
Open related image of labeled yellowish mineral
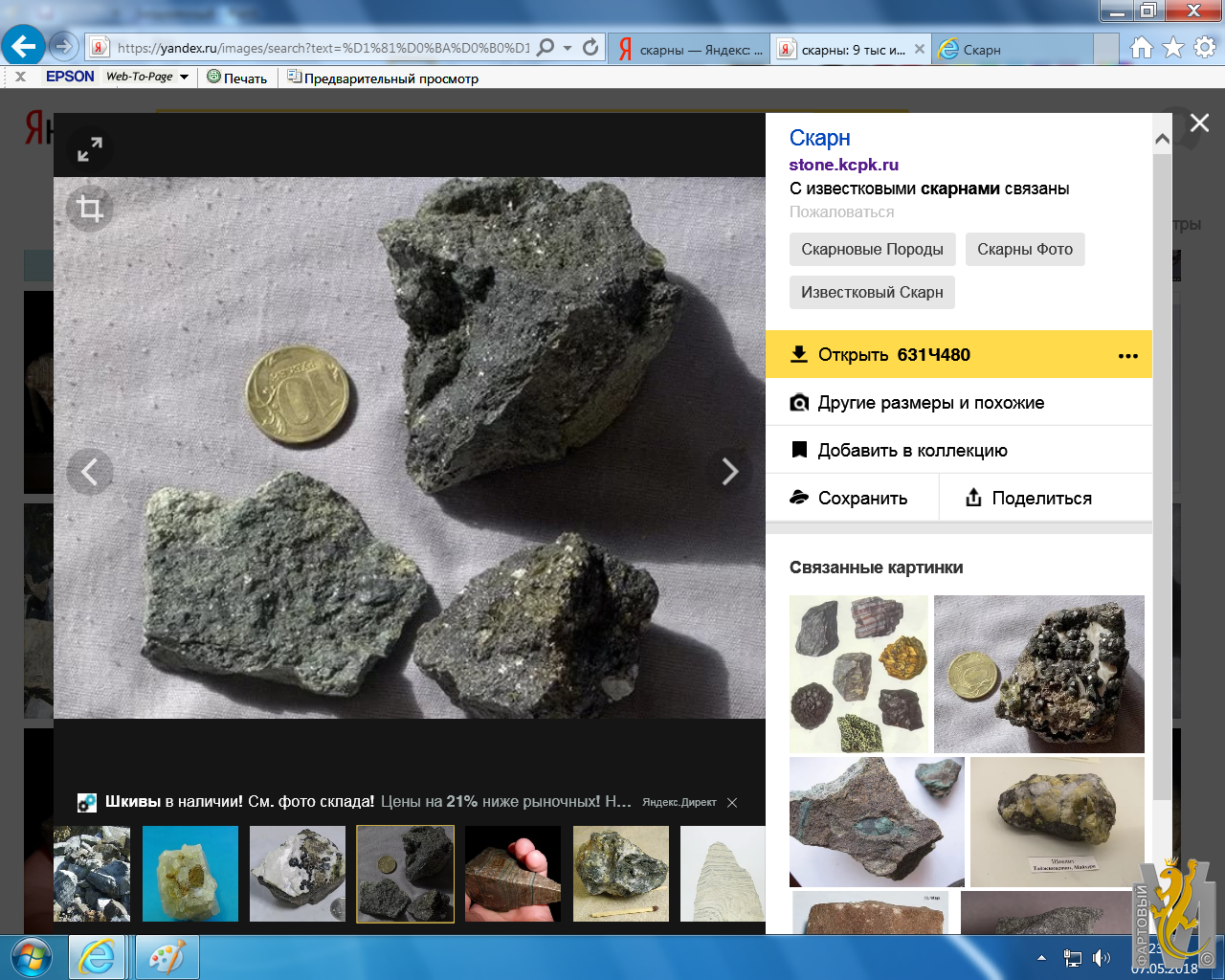1058,822
